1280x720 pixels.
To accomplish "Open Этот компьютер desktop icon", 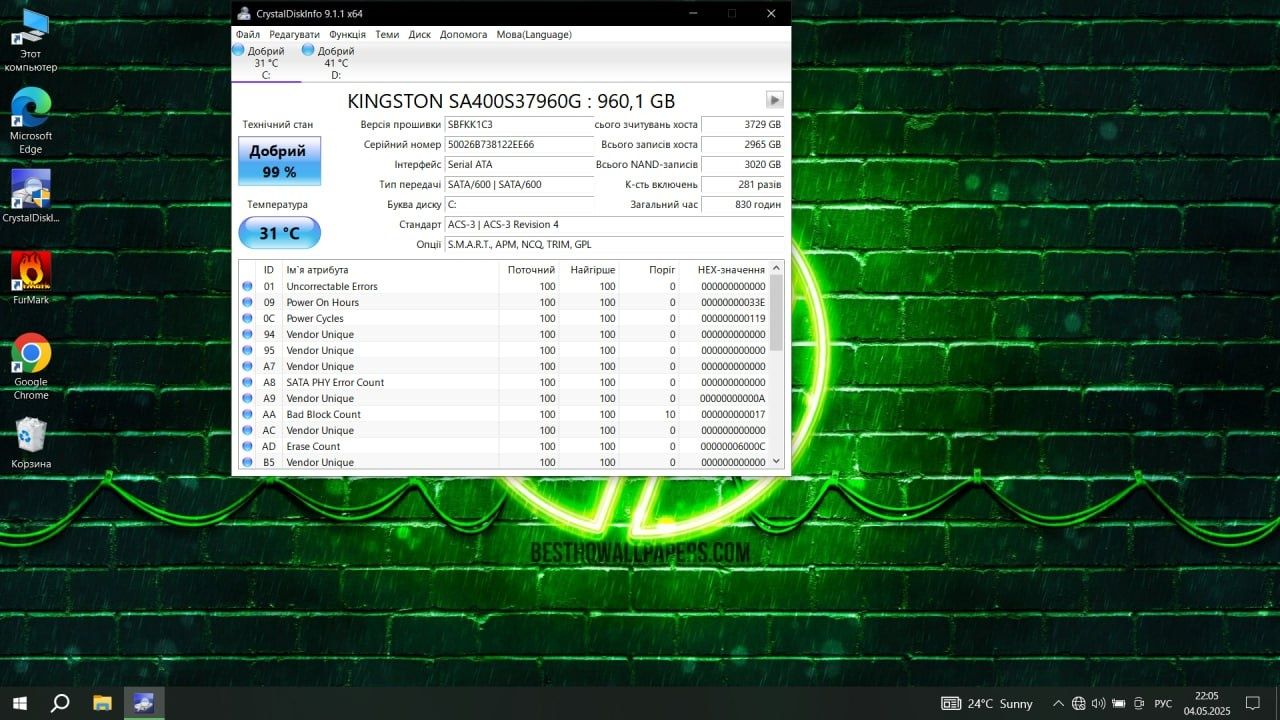I will click(x=31, y=41).
